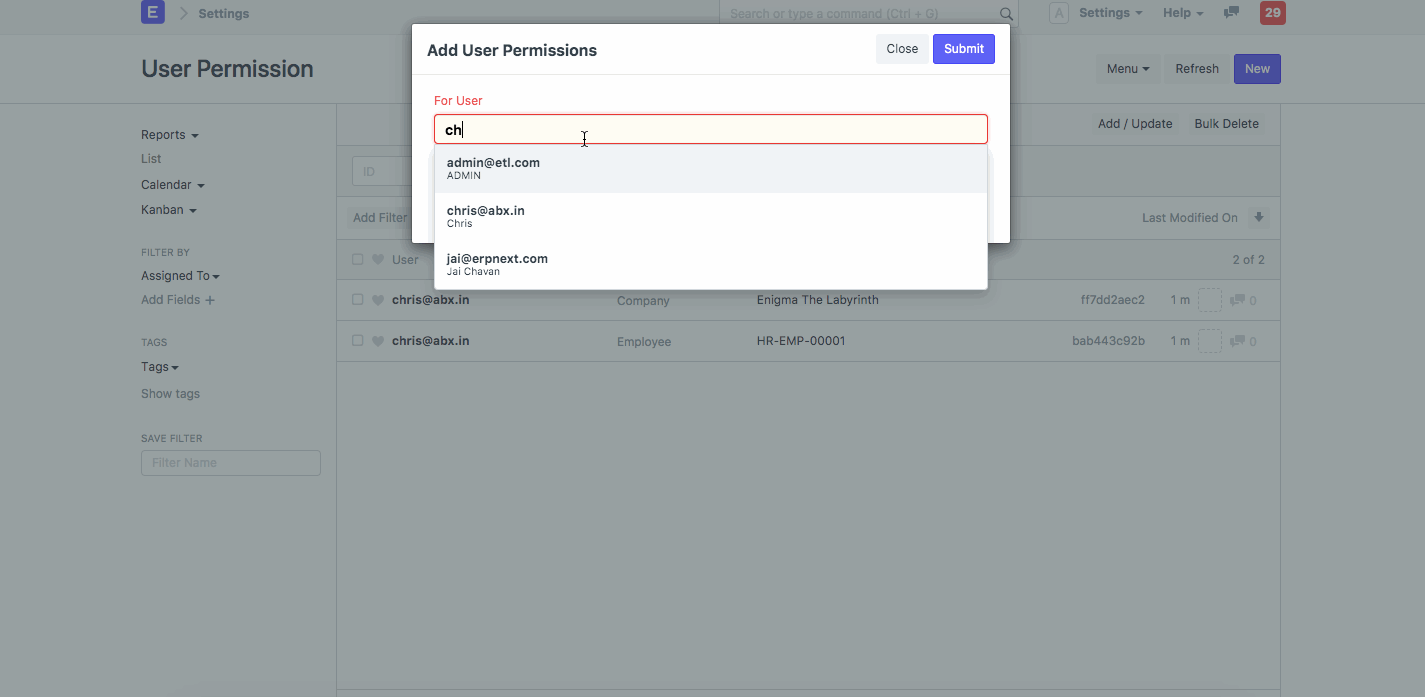Tick the select-all checkbox in User header
The image size is (1425, 697).
tap(358, 260)
